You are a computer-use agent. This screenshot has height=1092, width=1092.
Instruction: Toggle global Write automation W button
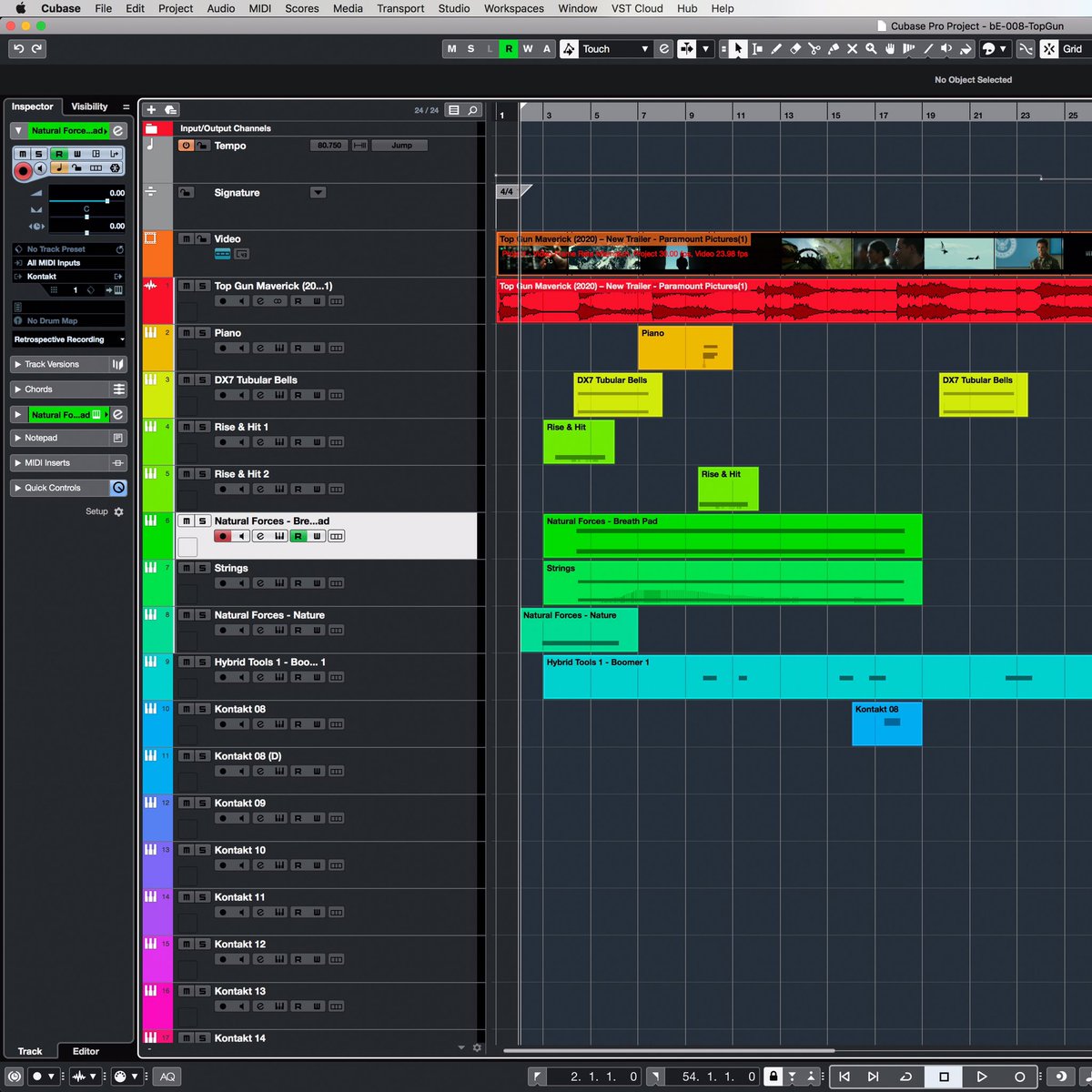point(528,49)
